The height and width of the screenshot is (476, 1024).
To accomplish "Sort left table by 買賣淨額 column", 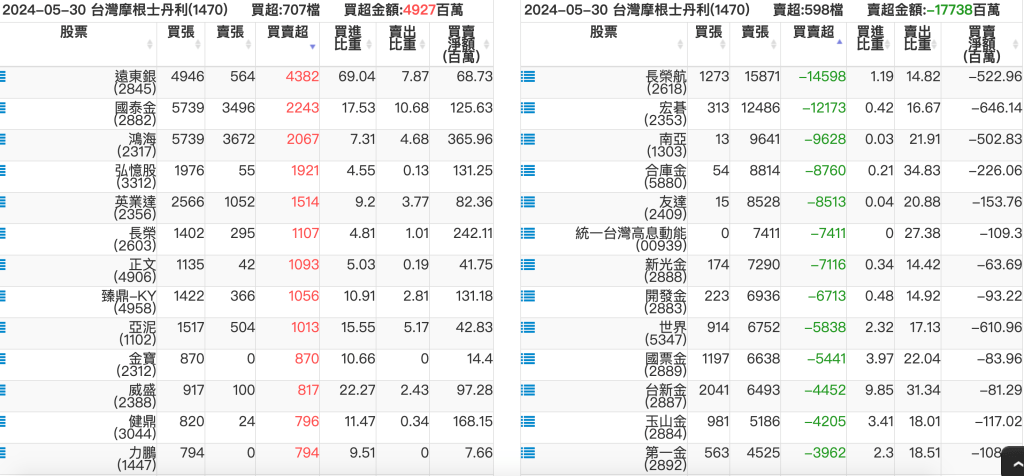I will coord(460,43).
